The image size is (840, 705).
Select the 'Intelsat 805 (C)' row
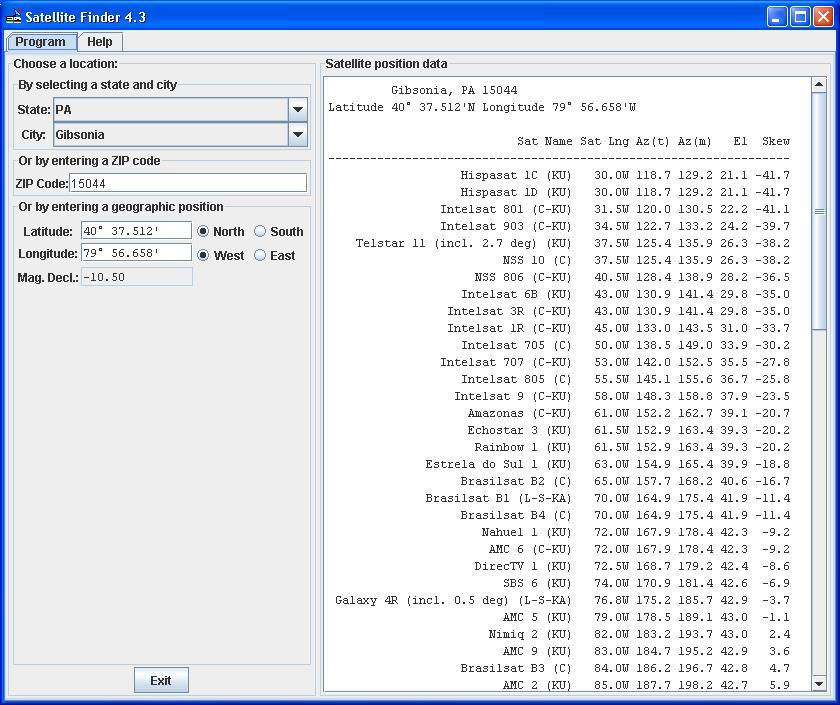pyautogui.click(x=559, y=379)
